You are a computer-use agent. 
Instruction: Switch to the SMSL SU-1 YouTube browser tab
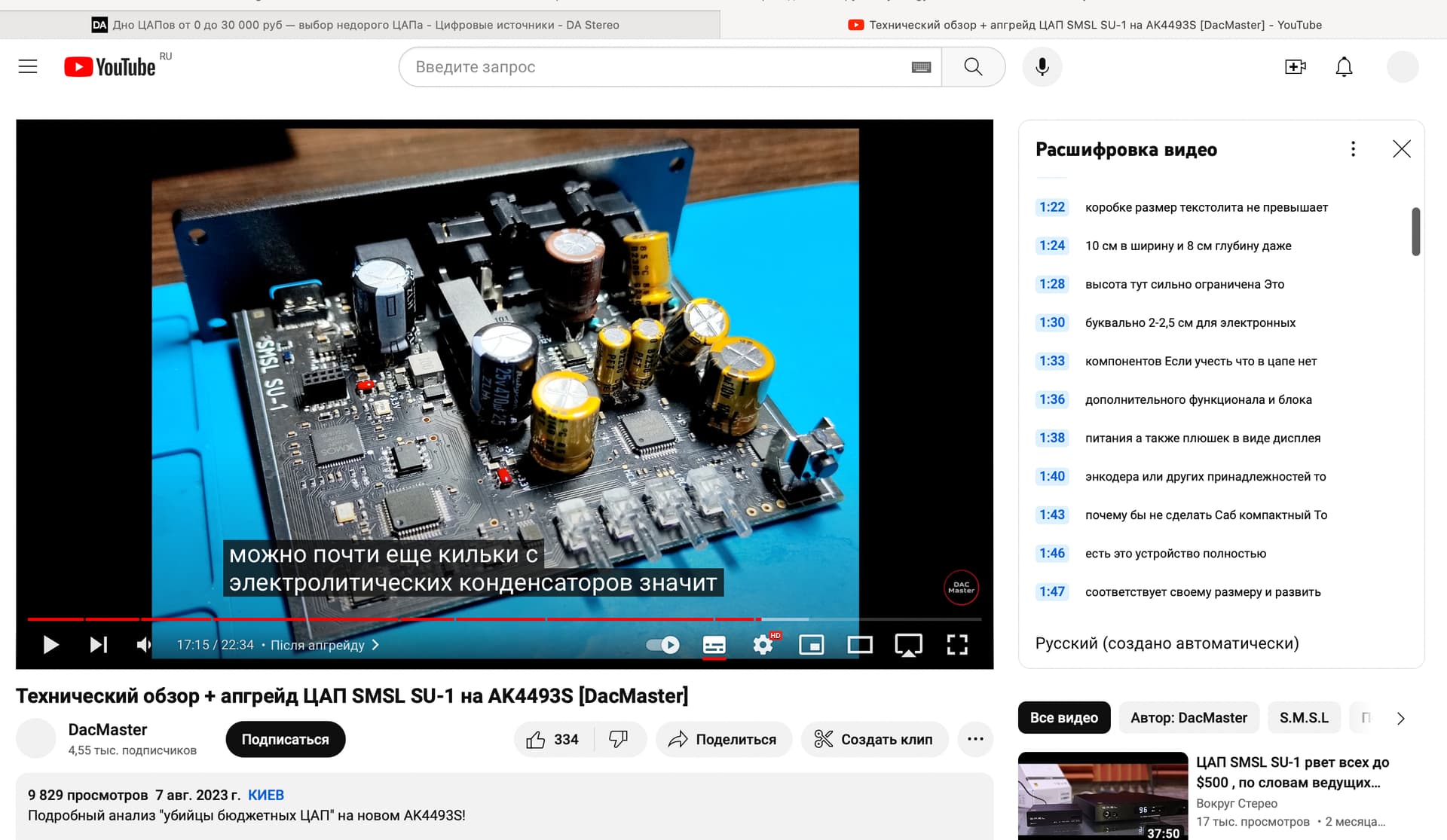1084,25
